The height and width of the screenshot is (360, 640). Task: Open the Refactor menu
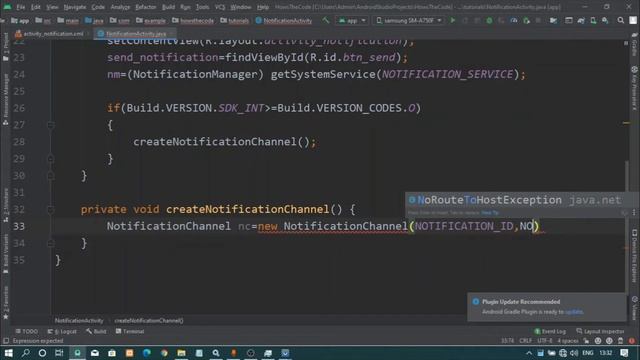pyautogui.click(x=146, y=7)
